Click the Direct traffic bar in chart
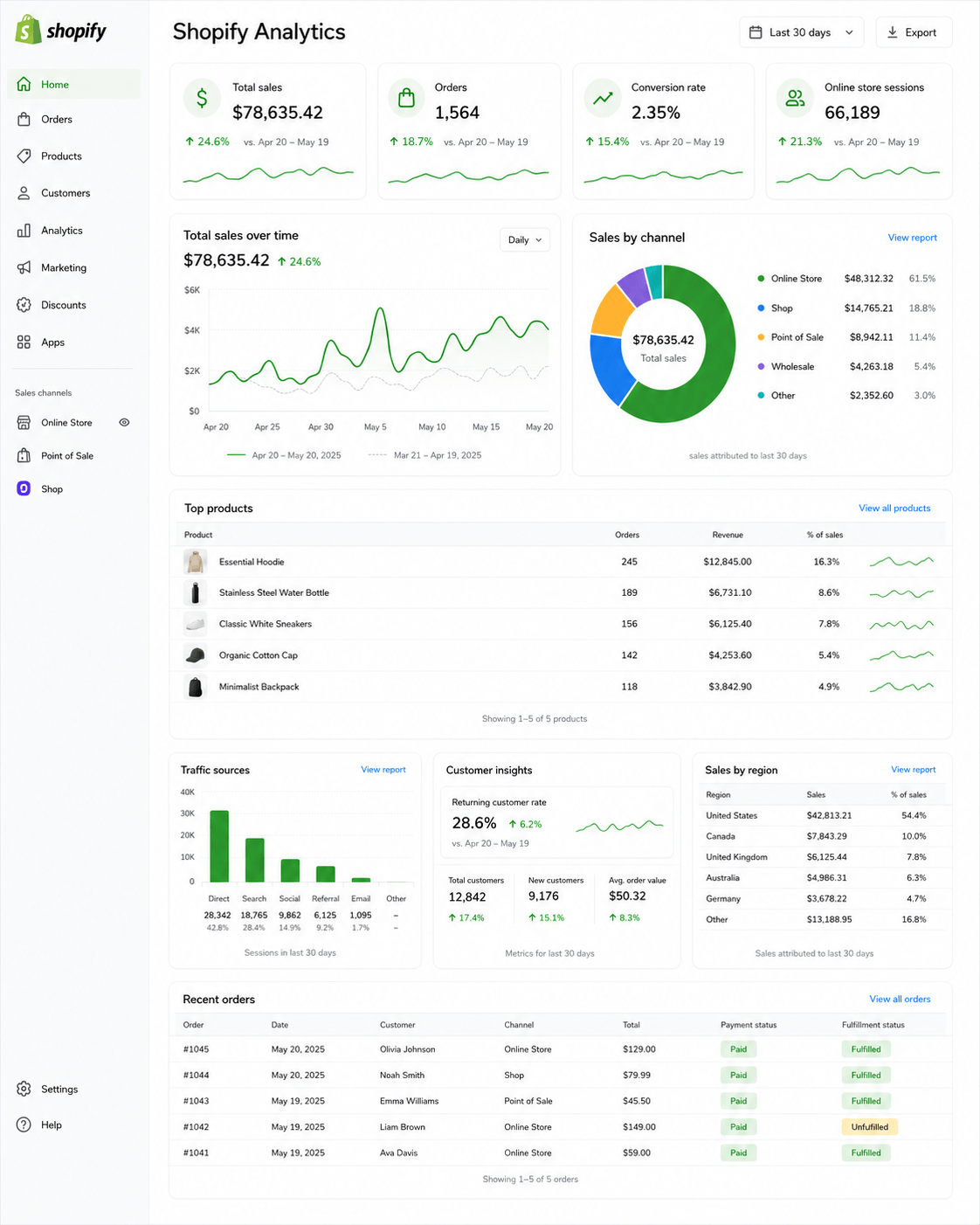Viewport: 980px width, 1225px height. (x=219, y=847)
